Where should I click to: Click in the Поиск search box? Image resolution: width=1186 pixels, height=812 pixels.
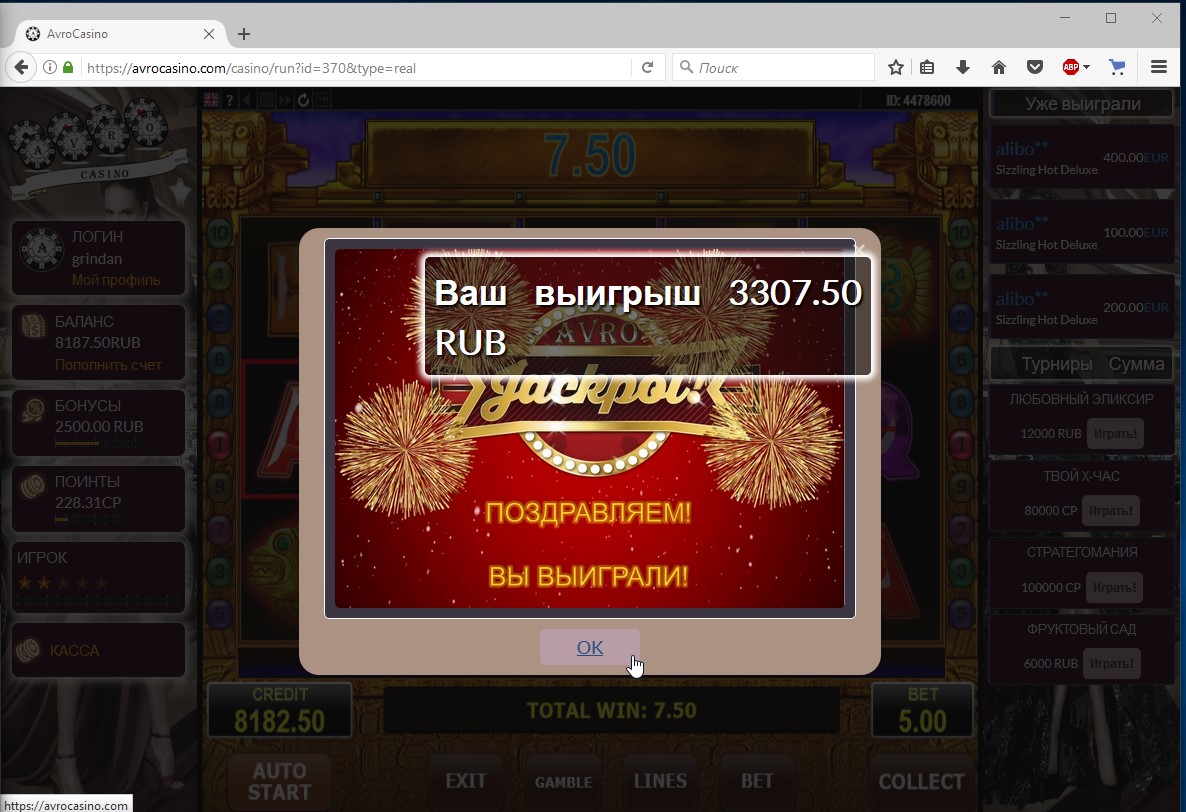pos(773,67)
